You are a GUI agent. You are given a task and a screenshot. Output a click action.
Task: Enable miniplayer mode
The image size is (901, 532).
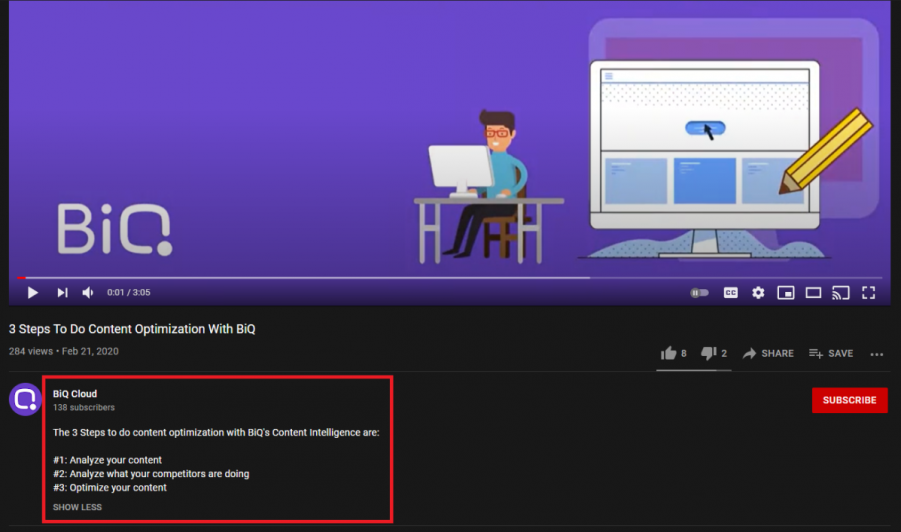tap(786, 292)
